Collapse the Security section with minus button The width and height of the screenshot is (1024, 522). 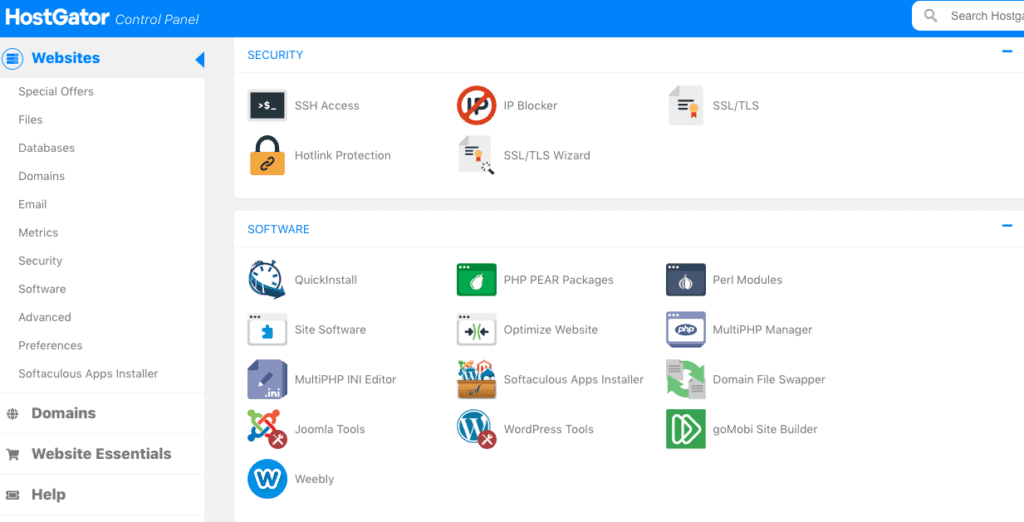(1007, 52)
